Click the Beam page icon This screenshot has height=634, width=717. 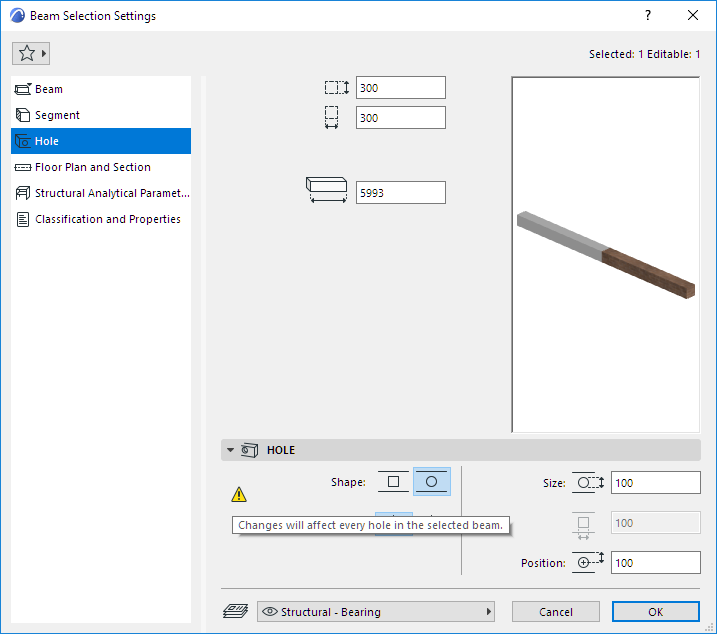(x=23, y=89)
